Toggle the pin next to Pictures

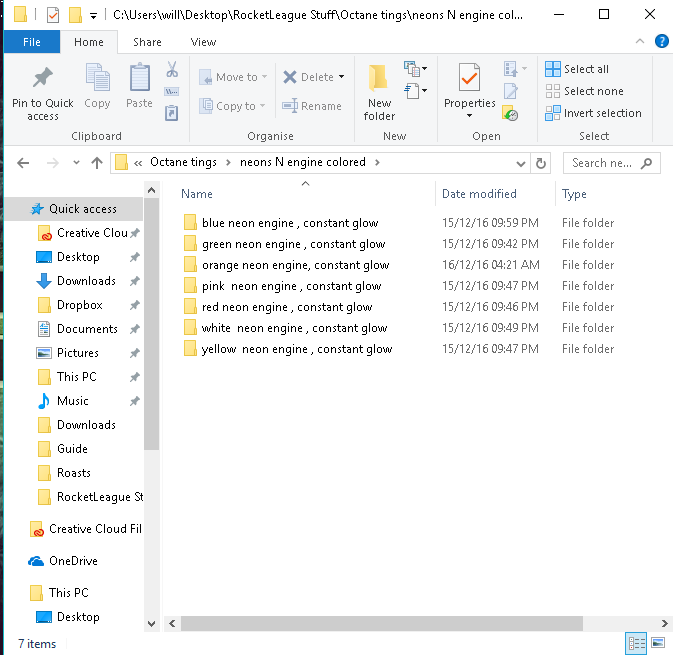[135, 353]
